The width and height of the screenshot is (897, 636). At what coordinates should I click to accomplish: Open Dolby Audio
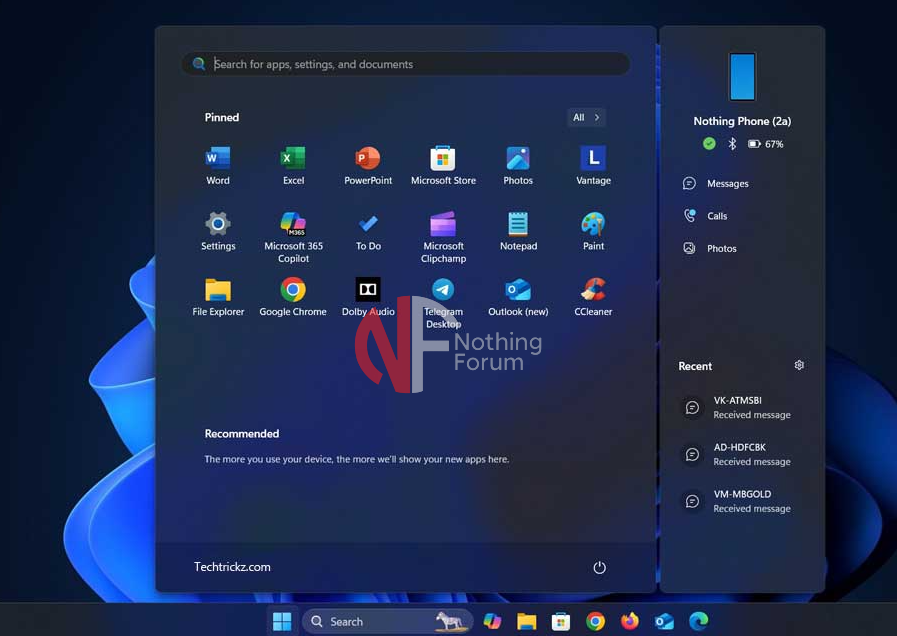tap(368, 297)
